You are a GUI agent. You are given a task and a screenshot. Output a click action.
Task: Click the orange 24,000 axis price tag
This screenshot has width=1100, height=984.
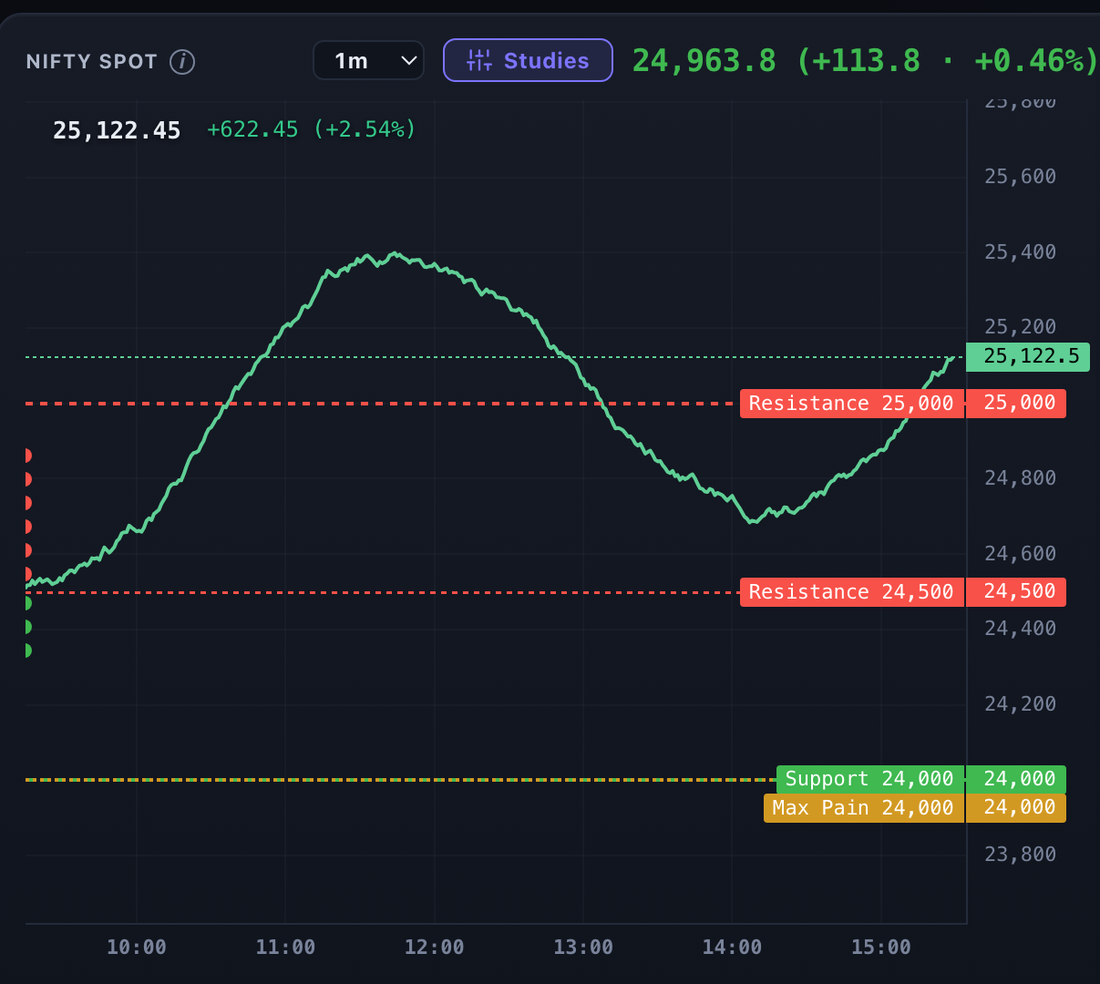(1016, 808)
